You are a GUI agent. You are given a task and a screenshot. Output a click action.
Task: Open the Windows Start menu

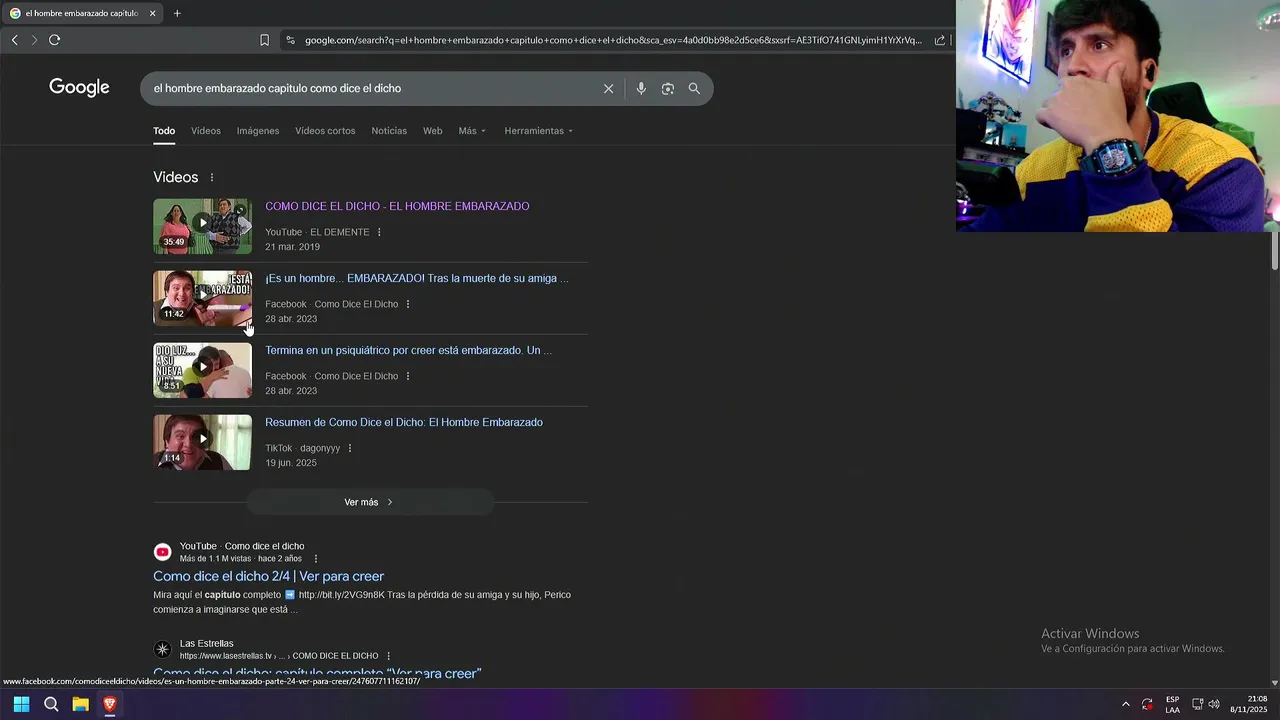(21, 704)
